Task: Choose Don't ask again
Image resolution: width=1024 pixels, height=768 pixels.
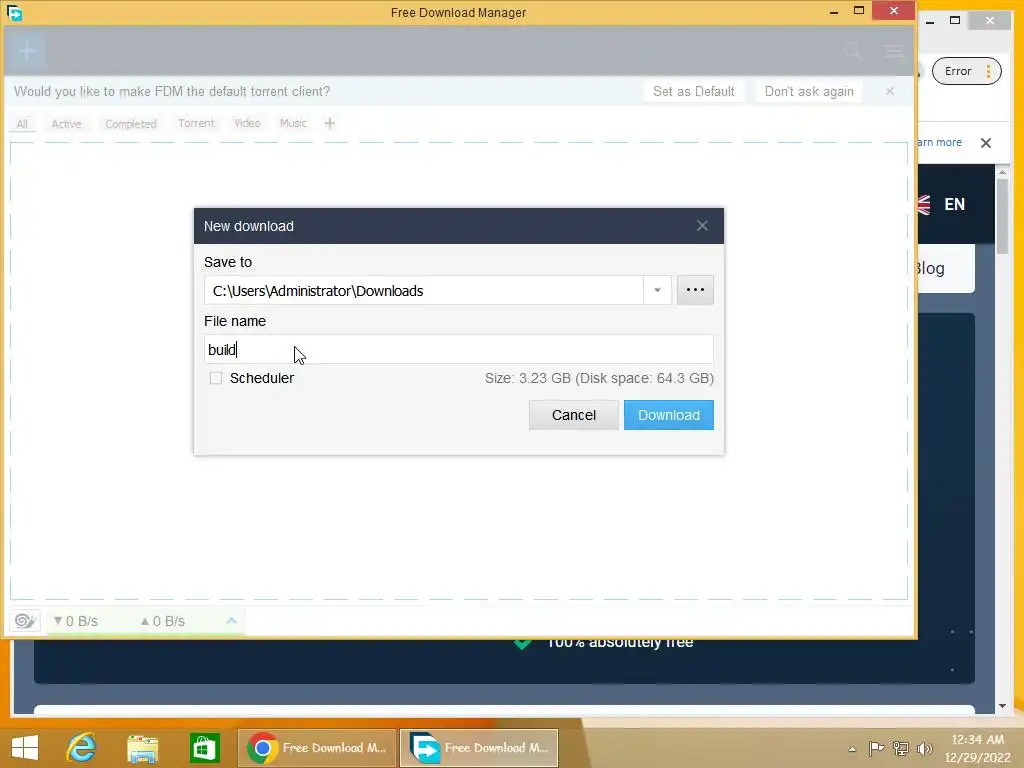Action: [x=808, y=91]
